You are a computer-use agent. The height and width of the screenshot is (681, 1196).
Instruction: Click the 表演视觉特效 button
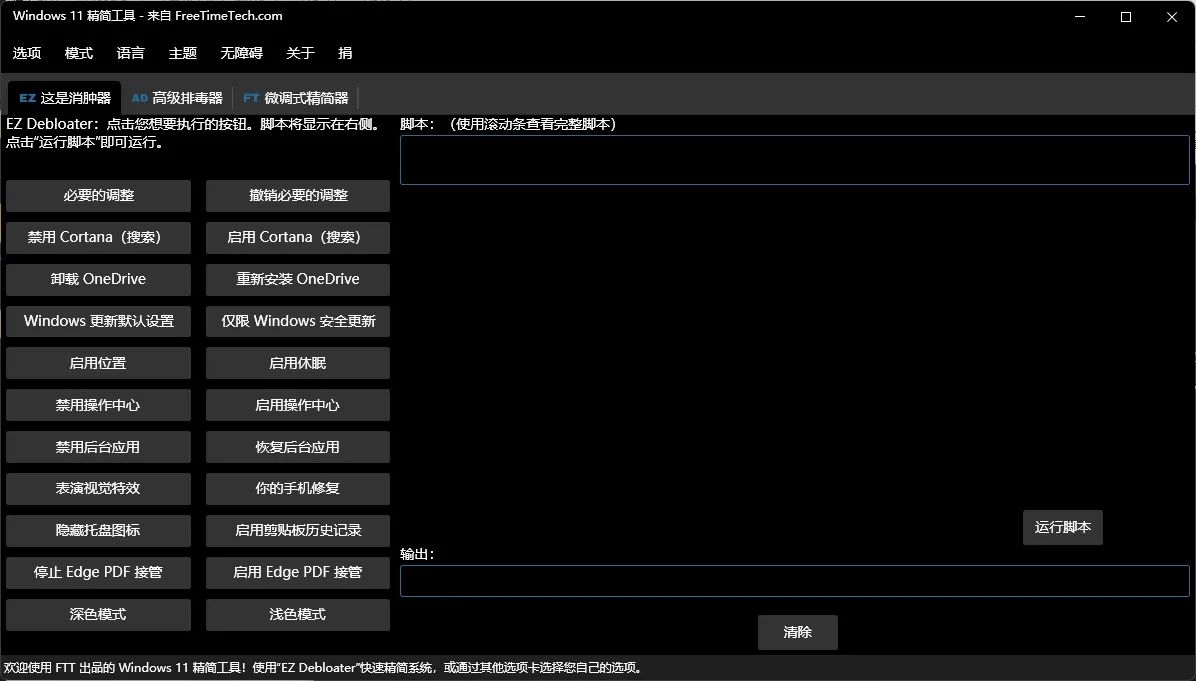pos(98,489)
